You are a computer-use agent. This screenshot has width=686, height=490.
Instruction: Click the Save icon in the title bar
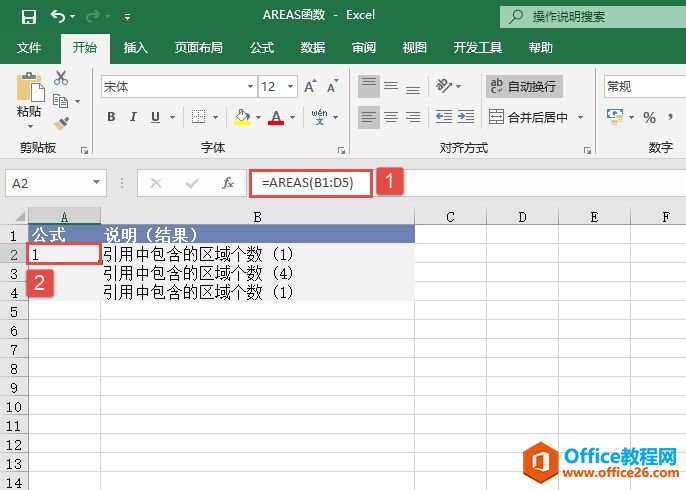pyautogui.click(x=28, y=17)
